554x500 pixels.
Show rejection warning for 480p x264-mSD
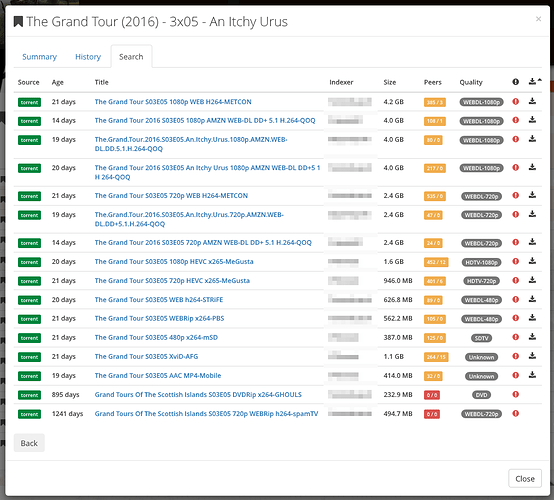pyautogui.click(x=515, y=337)
